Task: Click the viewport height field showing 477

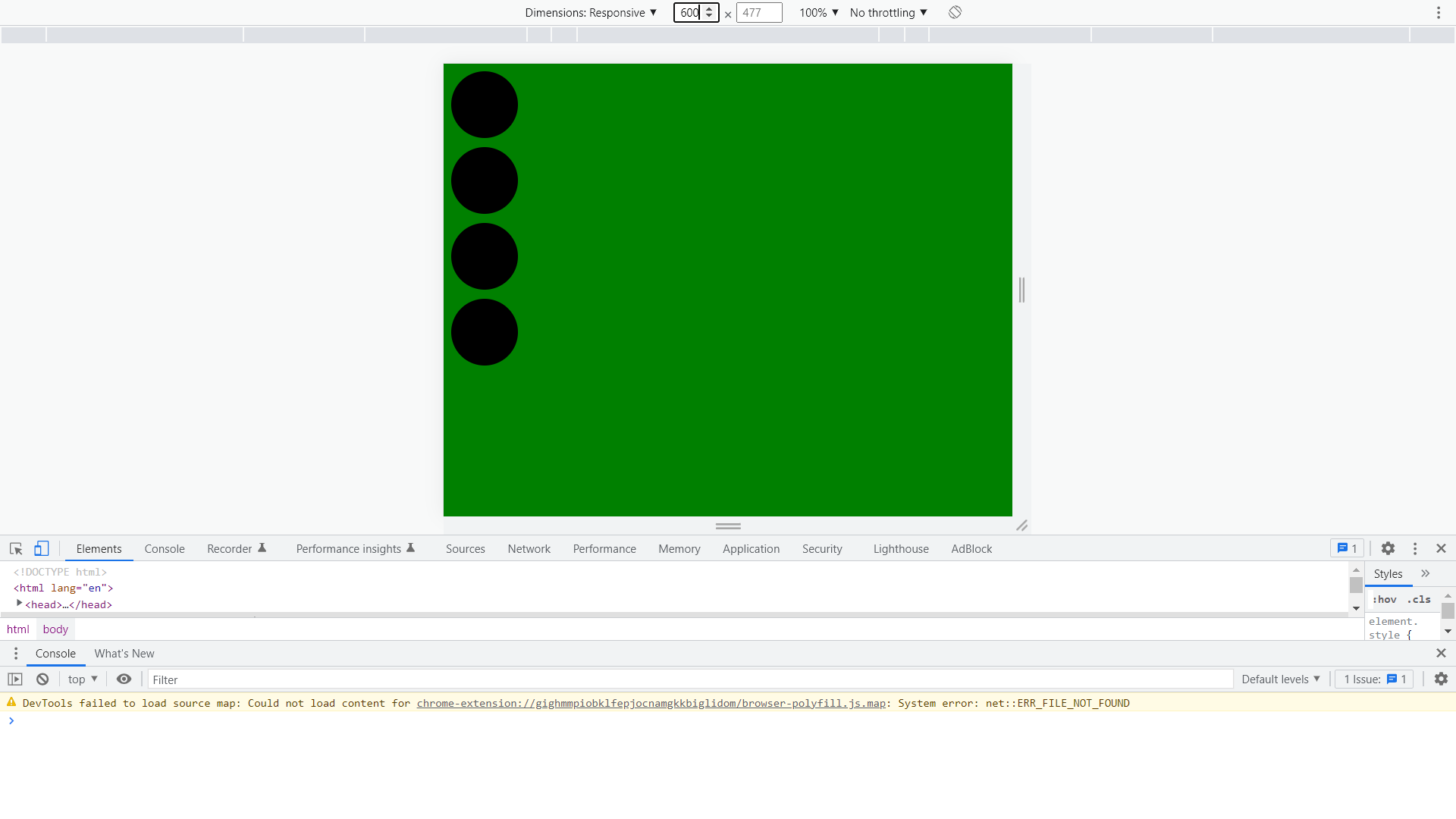Action: tap(759, 12)
